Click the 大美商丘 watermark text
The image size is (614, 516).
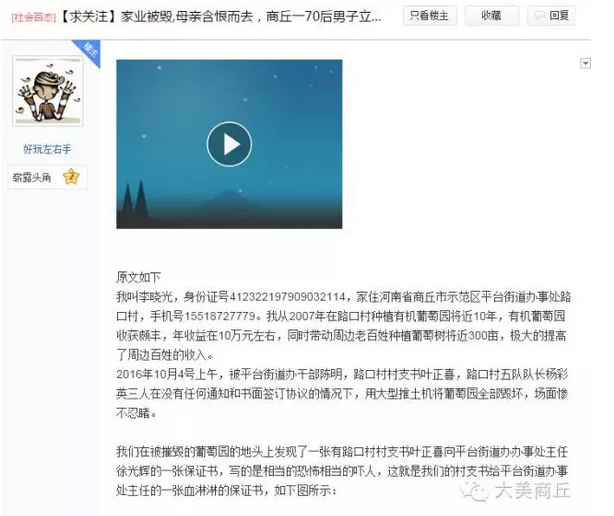pos(532,491)
